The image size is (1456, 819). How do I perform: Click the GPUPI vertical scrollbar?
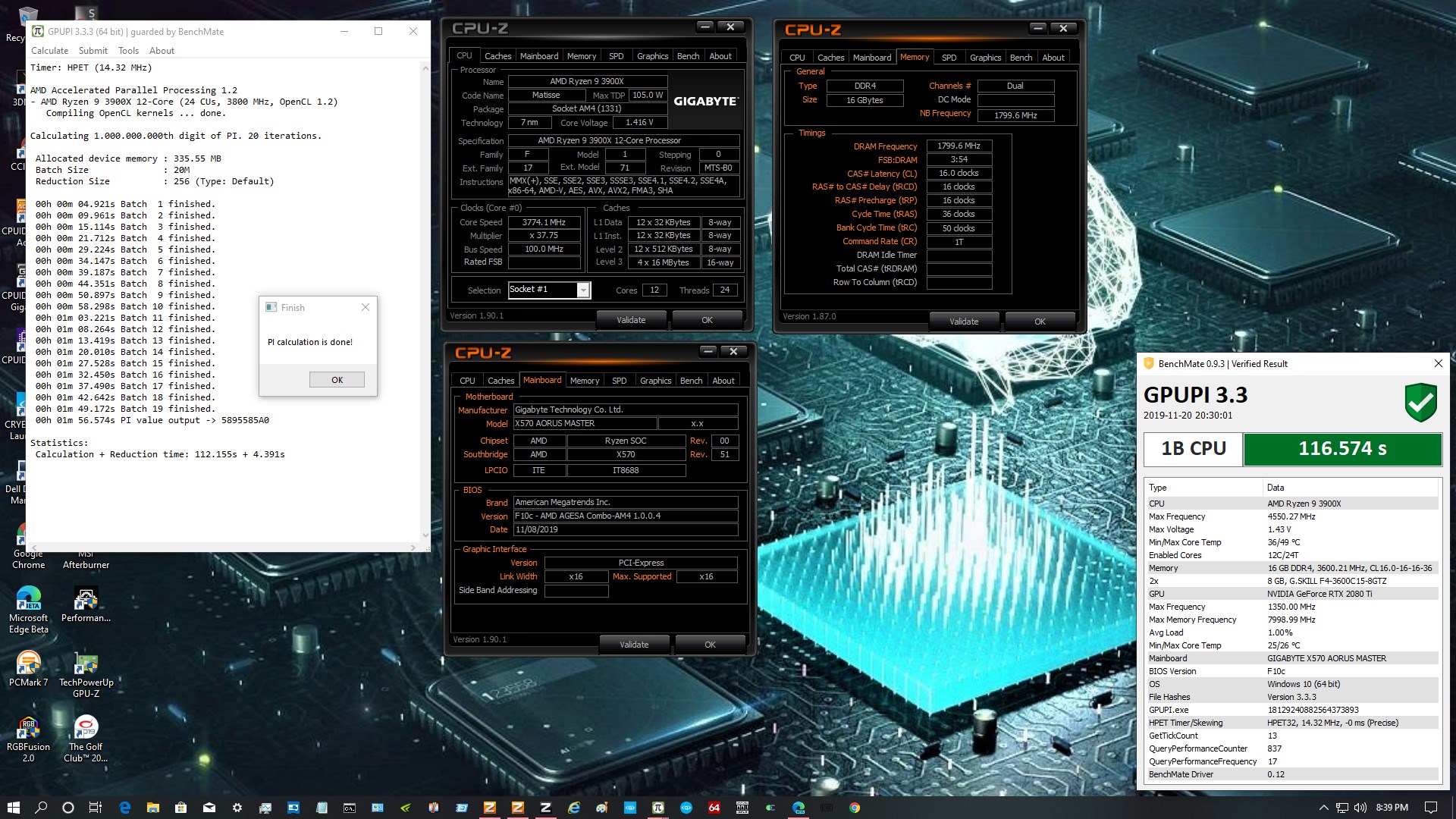tap(425, 302)
